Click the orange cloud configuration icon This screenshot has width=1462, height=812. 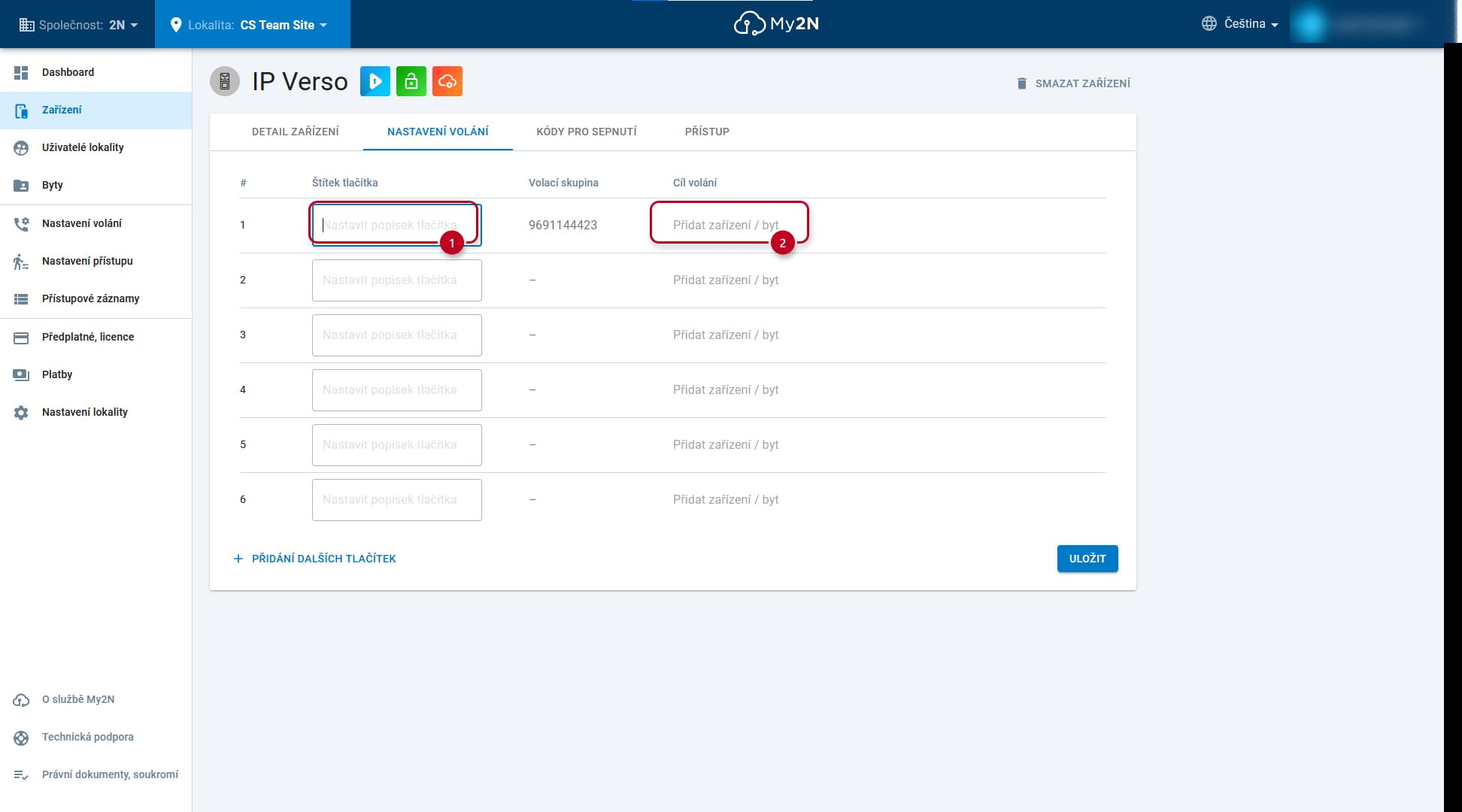tap(447, 81)
